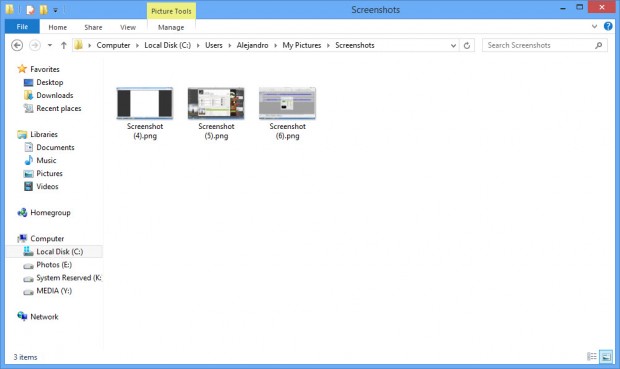This screenshot has width=620, height=369.
Task: Open the Customize Quick Access Toolbar dropdown
Action: 55,10
